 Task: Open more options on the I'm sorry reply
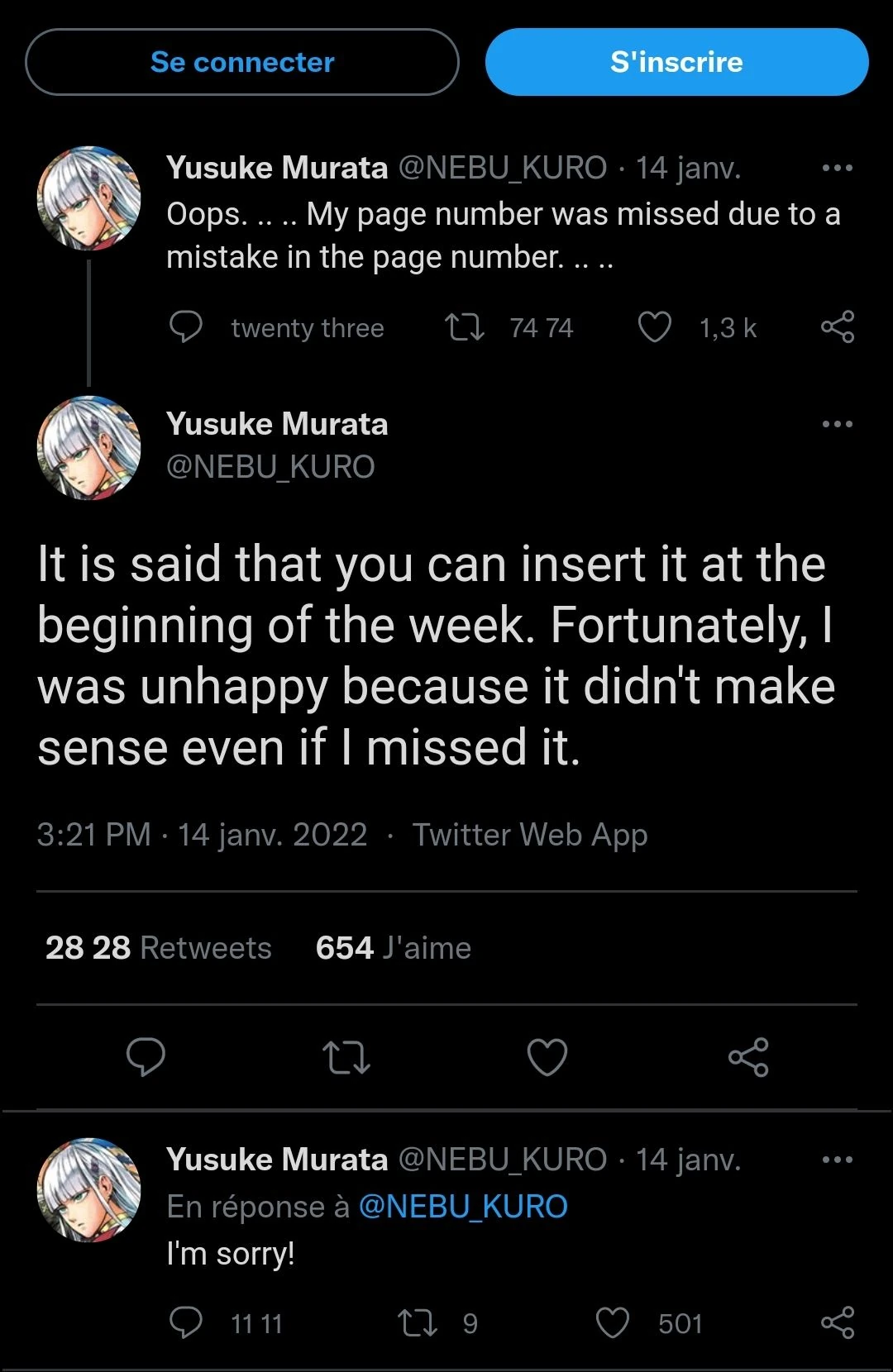[x=837, y=1160]
